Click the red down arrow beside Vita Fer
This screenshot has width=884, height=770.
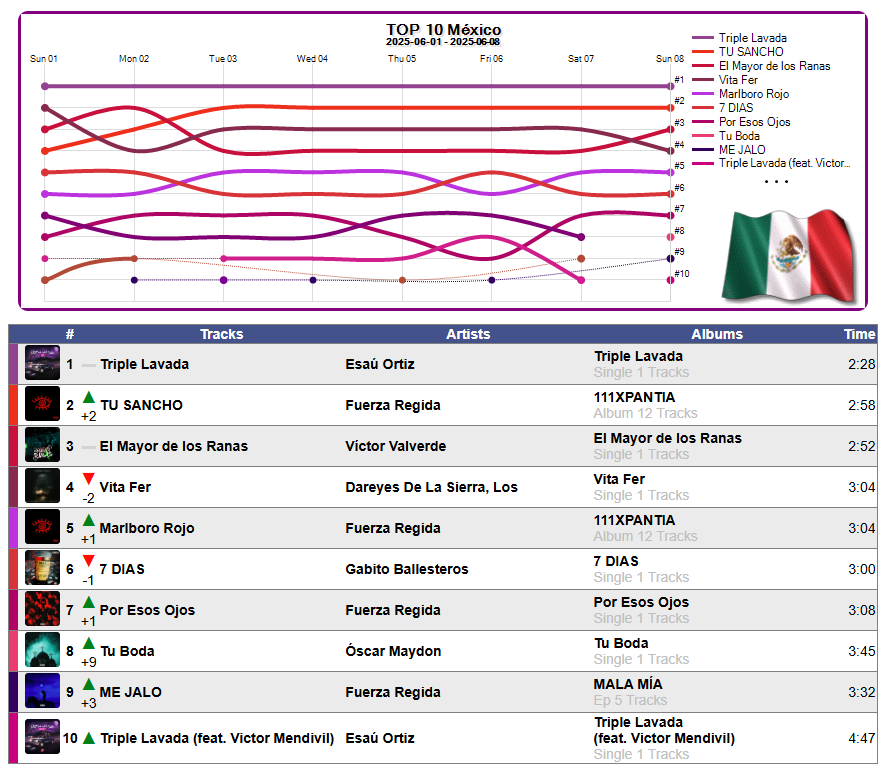tap(89, 479)
